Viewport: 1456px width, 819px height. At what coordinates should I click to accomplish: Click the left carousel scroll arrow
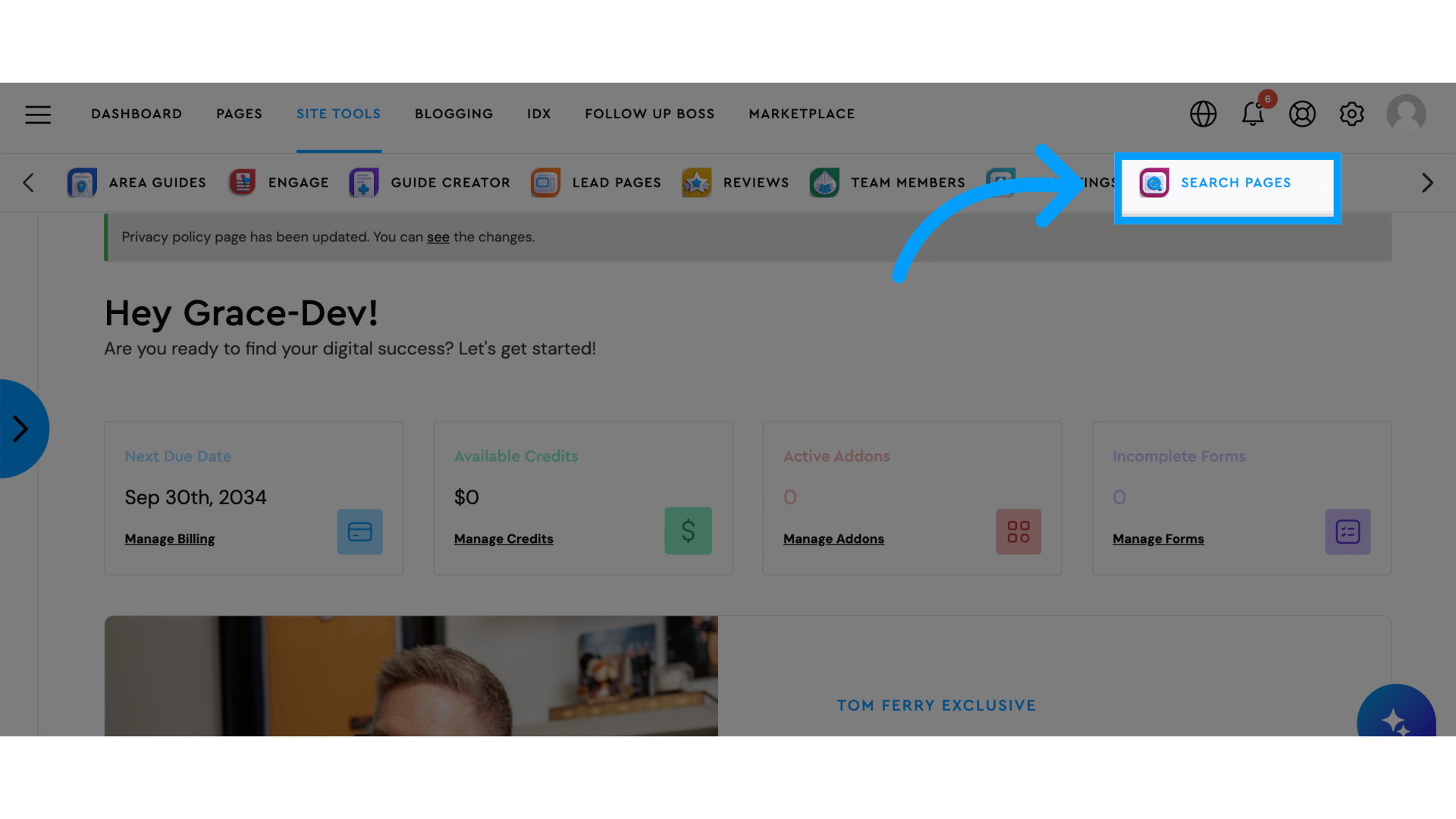27,183
